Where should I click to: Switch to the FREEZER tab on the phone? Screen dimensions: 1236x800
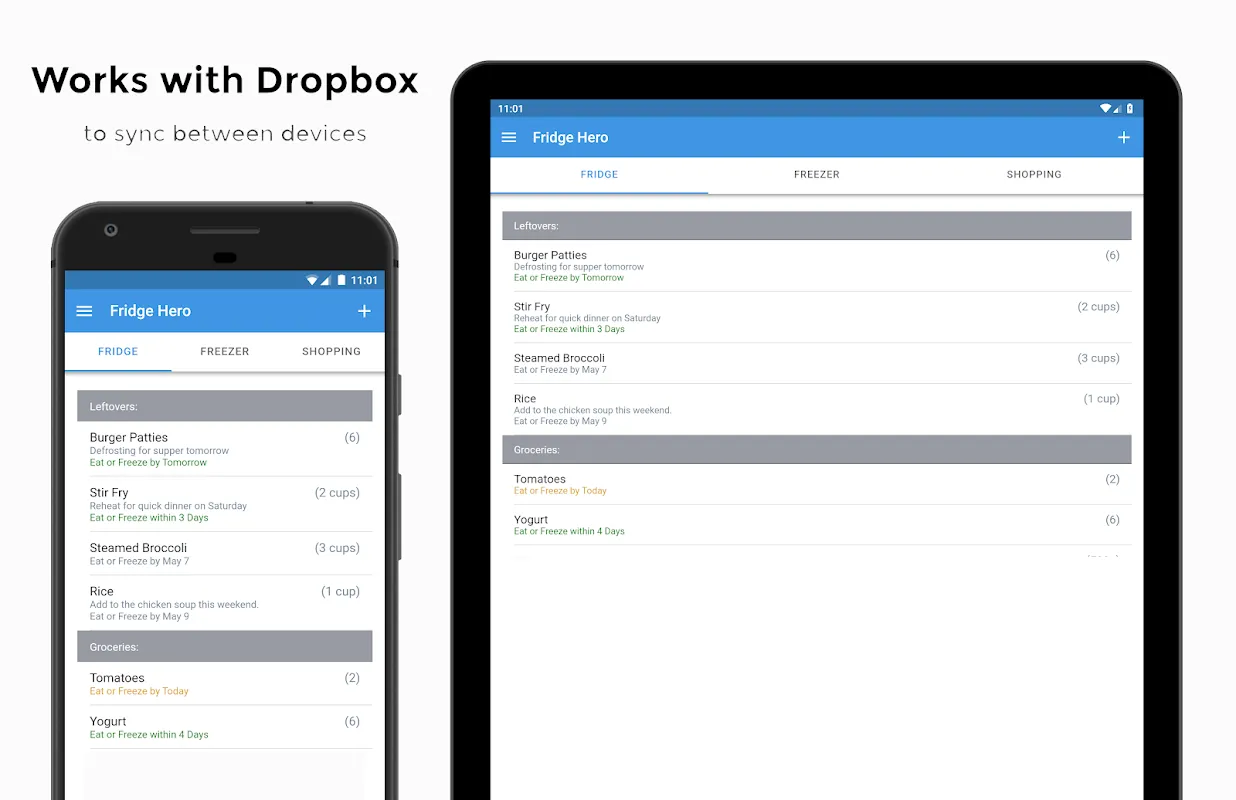pyautogui.click(x=224, y=351)
